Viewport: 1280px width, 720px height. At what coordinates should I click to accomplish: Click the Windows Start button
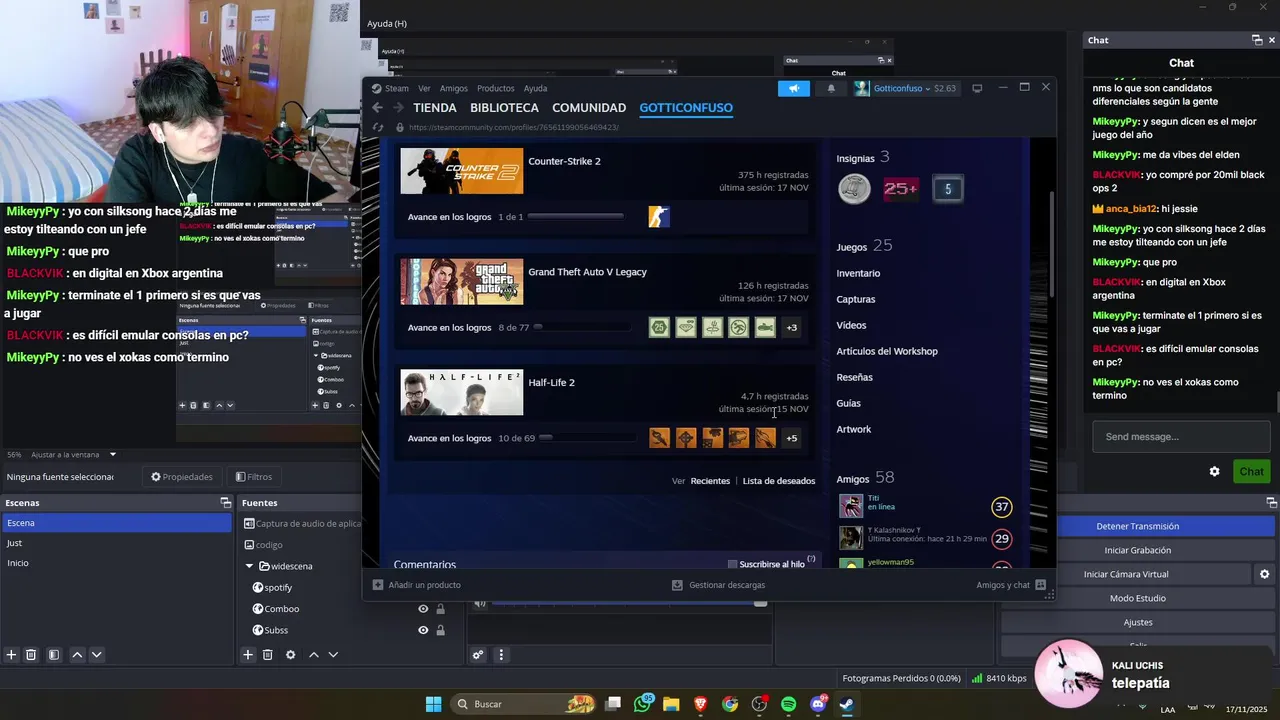click(x=433, y=704)
